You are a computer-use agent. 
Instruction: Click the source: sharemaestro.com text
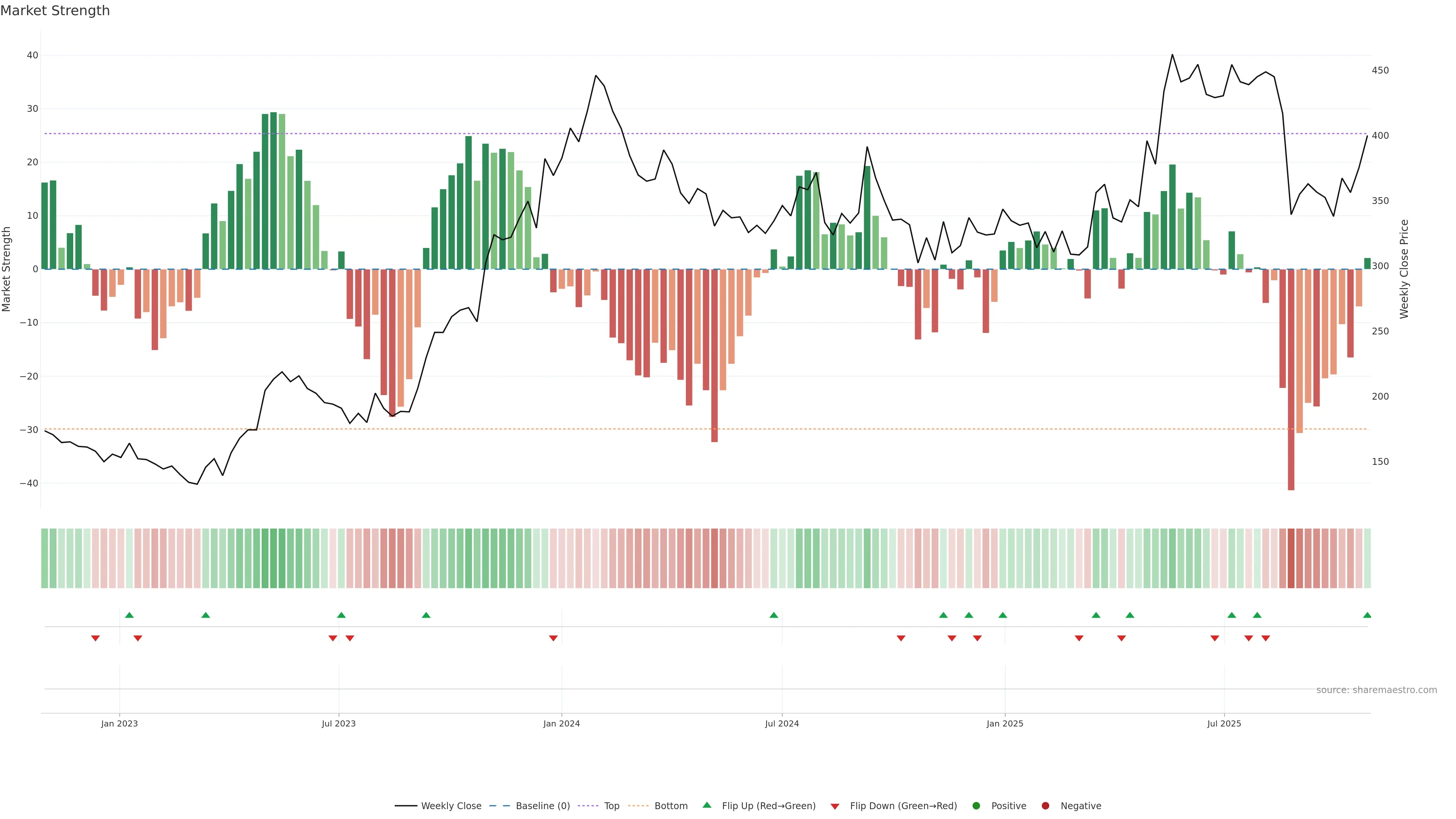click(x=1376, y=690)
